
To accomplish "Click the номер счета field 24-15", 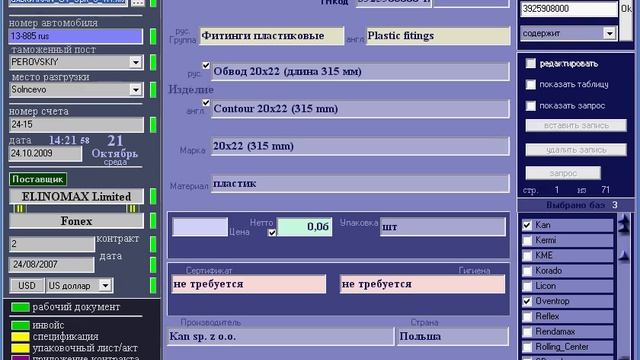I will point(76,125).
